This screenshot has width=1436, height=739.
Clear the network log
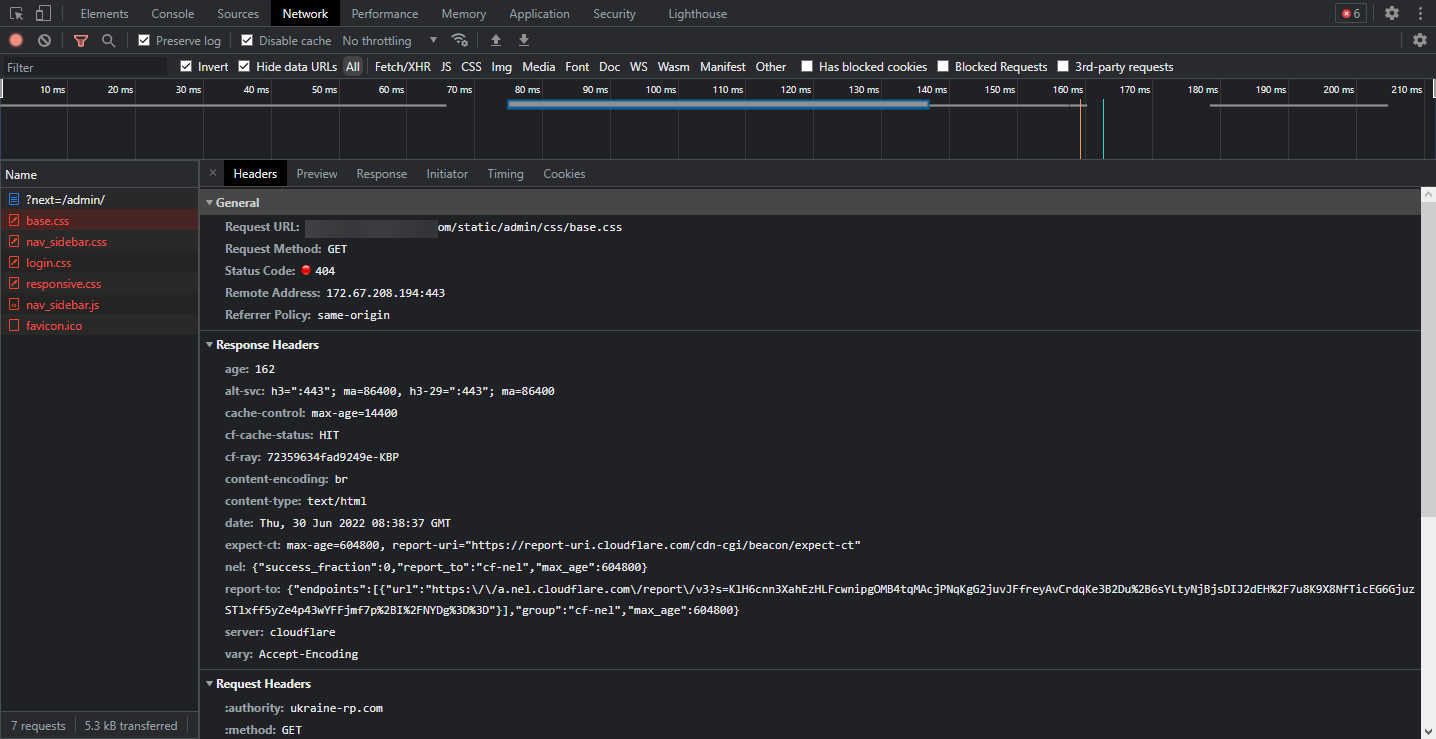click(44, 40)
